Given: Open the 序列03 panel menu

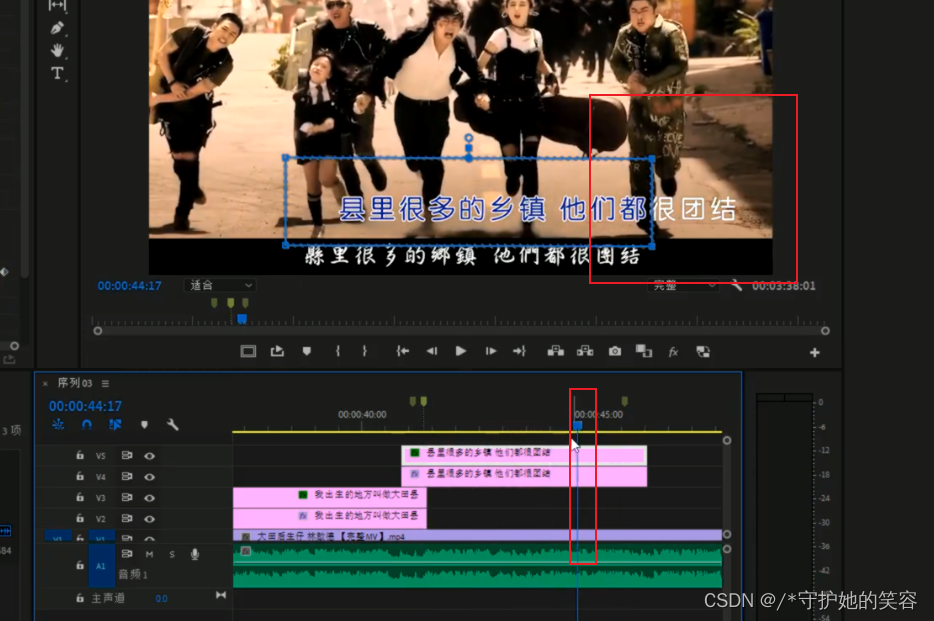Looking at the screenshot, I should tap(105, 383).
